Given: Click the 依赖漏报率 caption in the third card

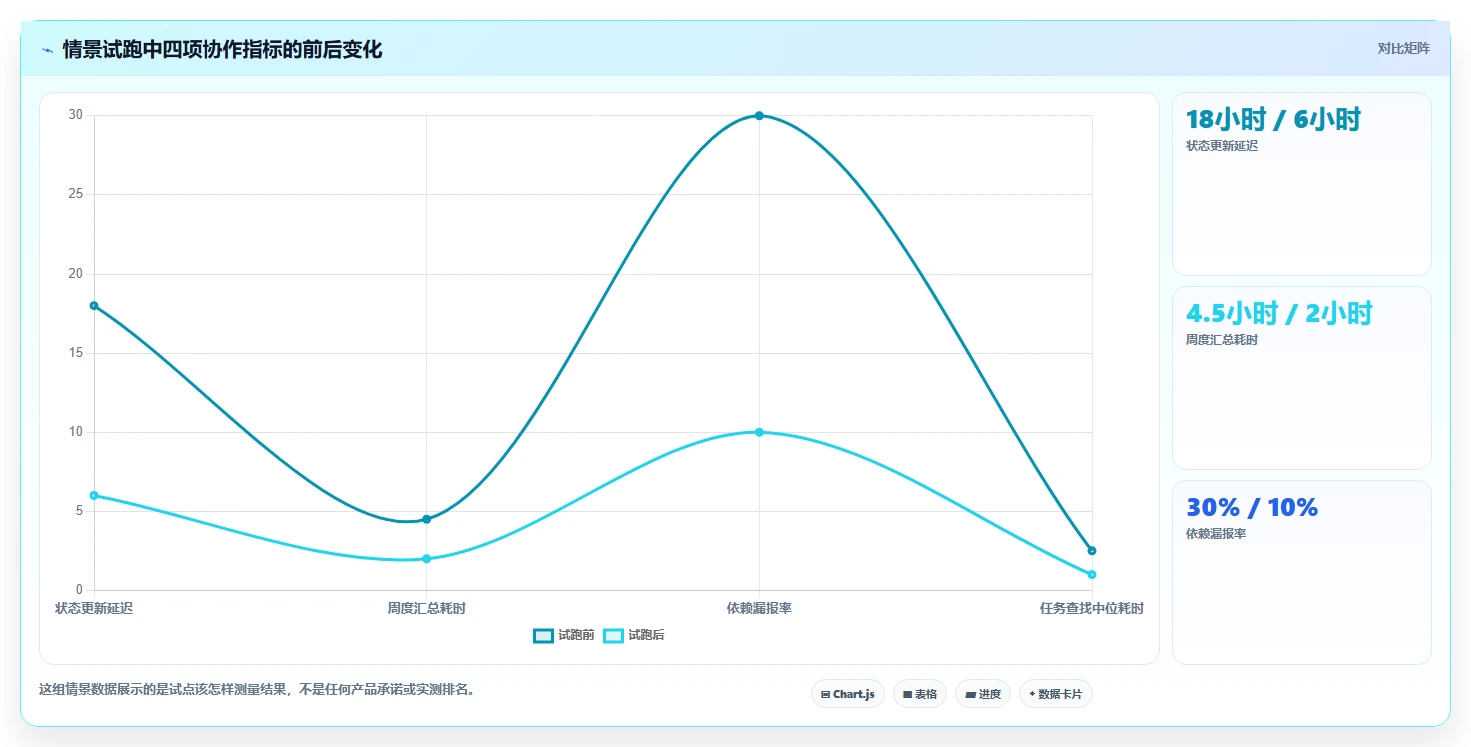Looking at the screenshot, I should 1216,534.
